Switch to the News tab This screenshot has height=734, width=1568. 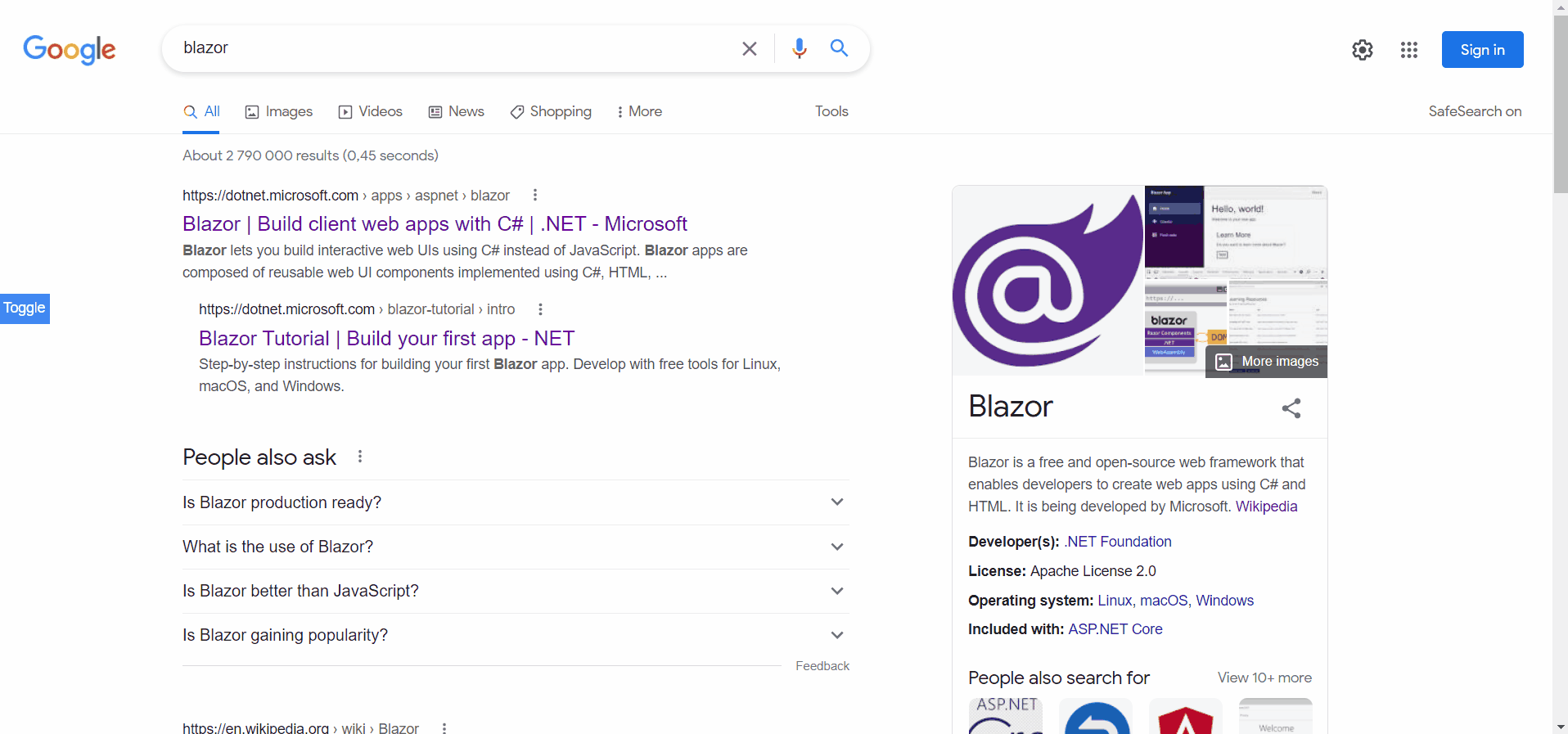[457, 112]
